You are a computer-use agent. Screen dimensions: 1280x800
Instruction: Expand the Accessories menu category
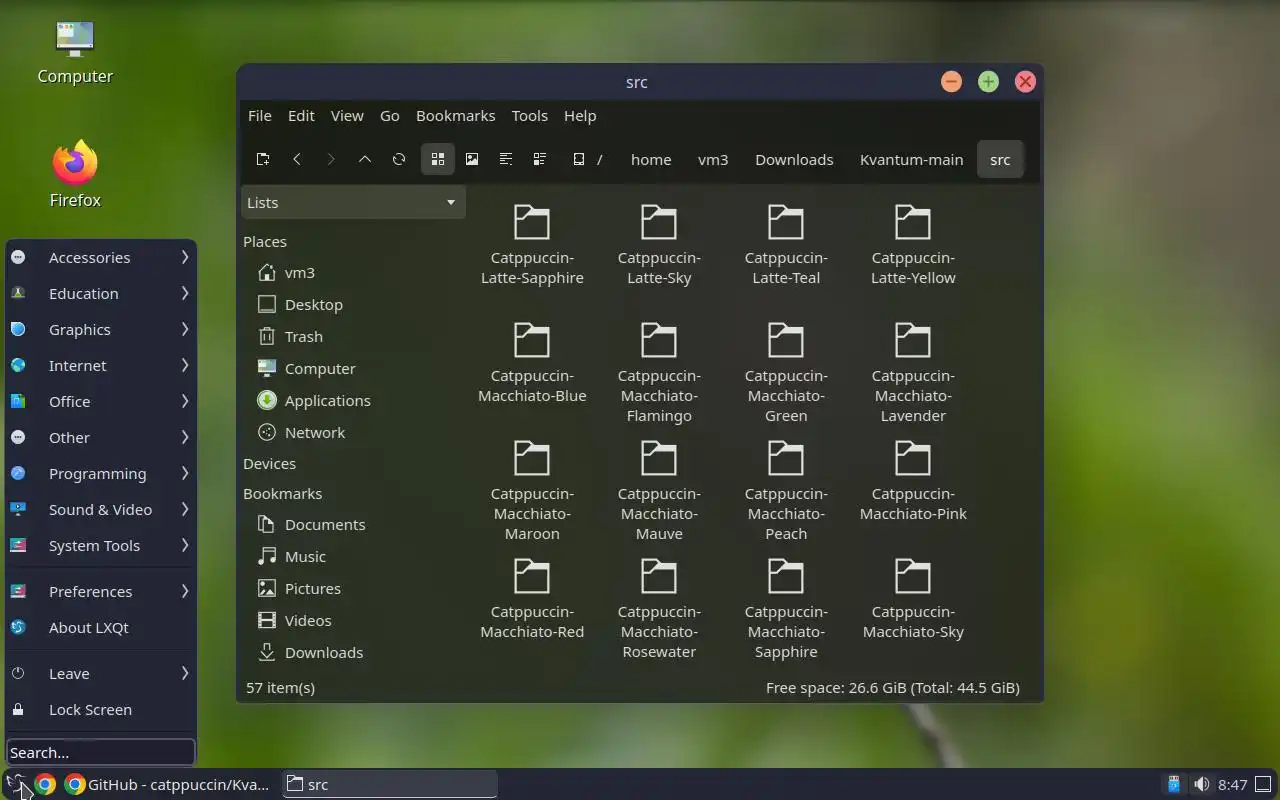[100, 257]
